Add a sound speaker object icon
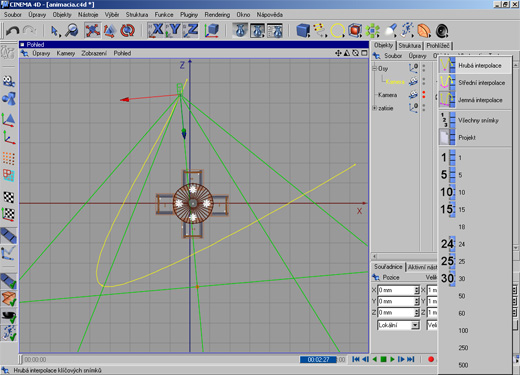Viewport: 520px width, 375px height. 442,31
